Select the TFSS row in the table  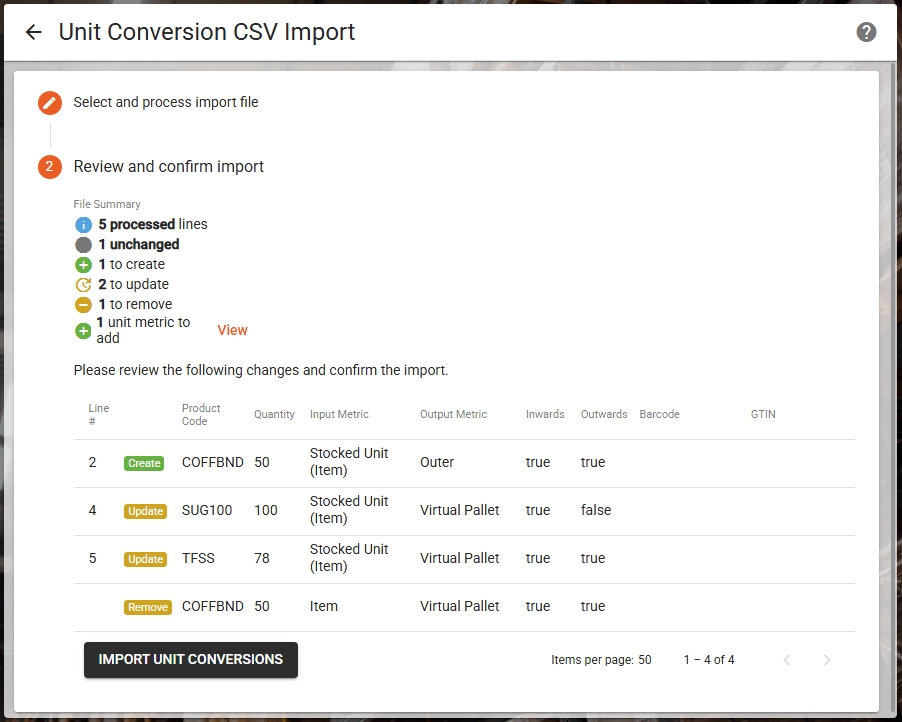pos(400,558)
